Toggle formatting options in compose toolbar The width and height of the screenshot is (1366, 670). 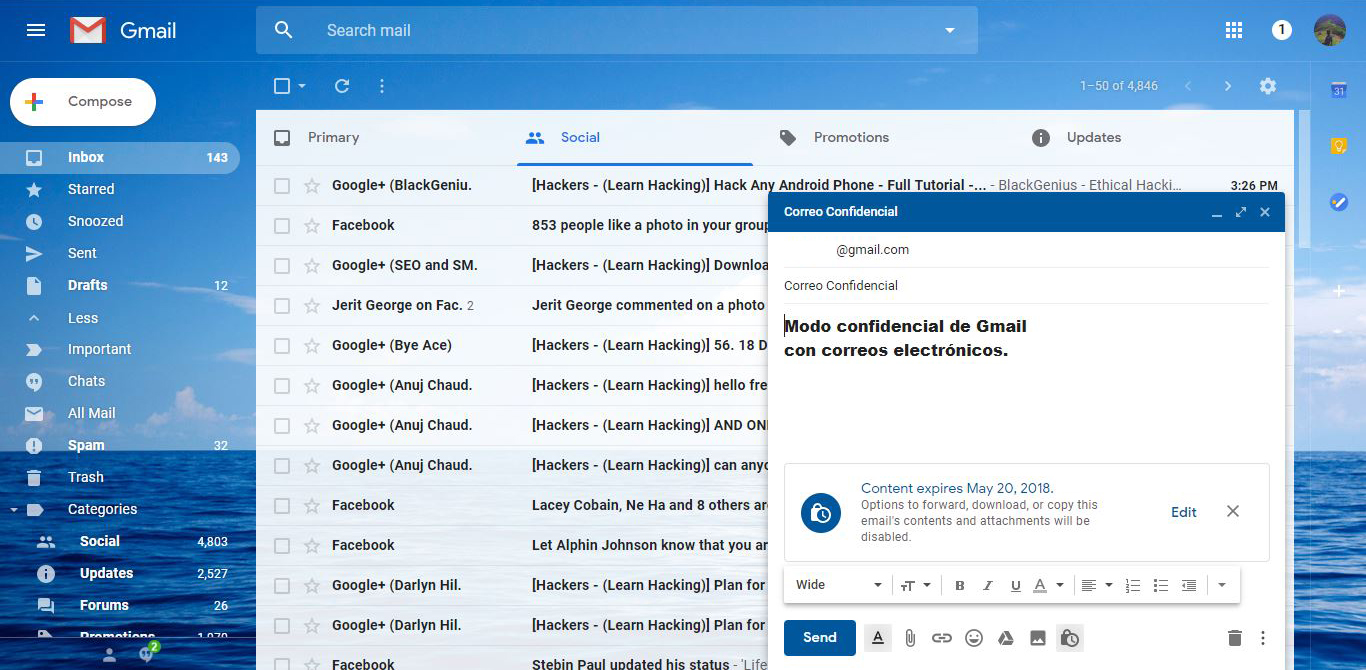[878, 638]
